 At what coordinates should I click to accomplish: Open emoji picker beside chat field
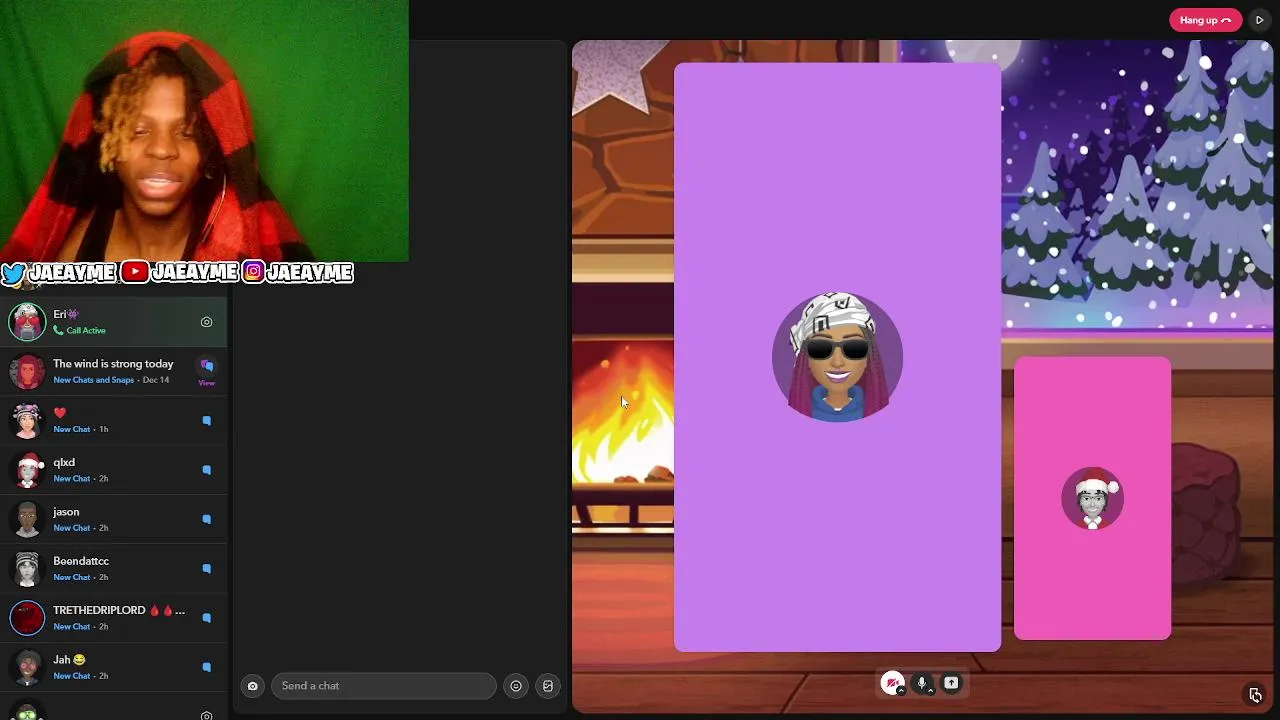pos(516,686)
